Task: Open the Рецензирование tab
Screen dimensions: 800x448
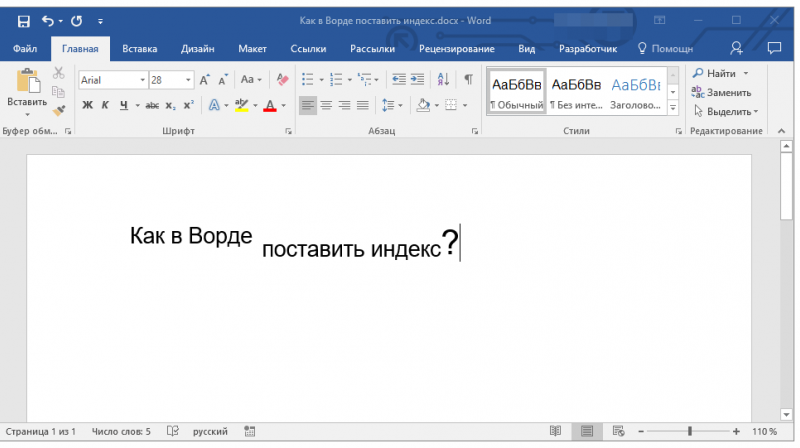Action: point(457,49)
